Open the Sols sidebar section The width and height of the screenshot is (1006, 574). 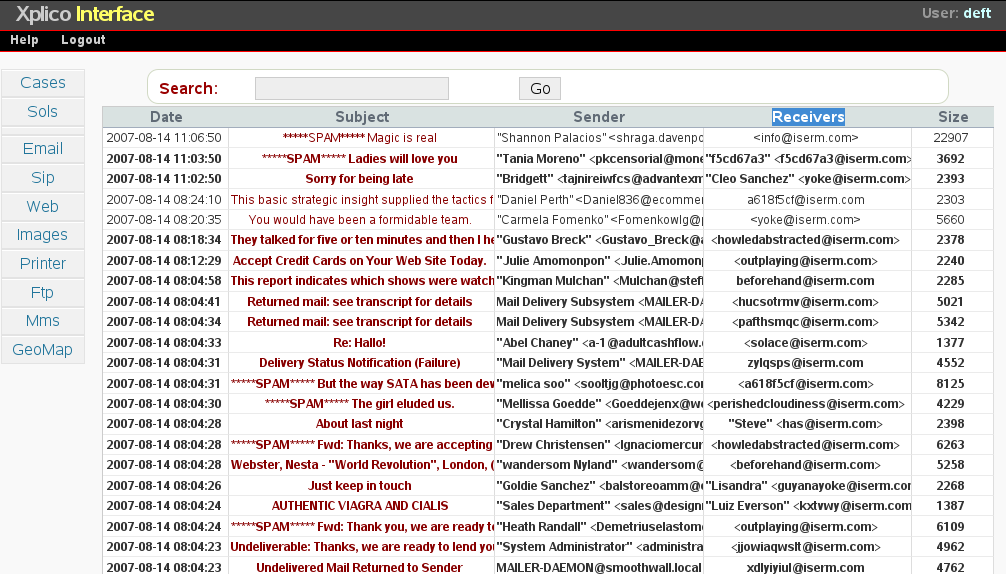tap(43, 112)
